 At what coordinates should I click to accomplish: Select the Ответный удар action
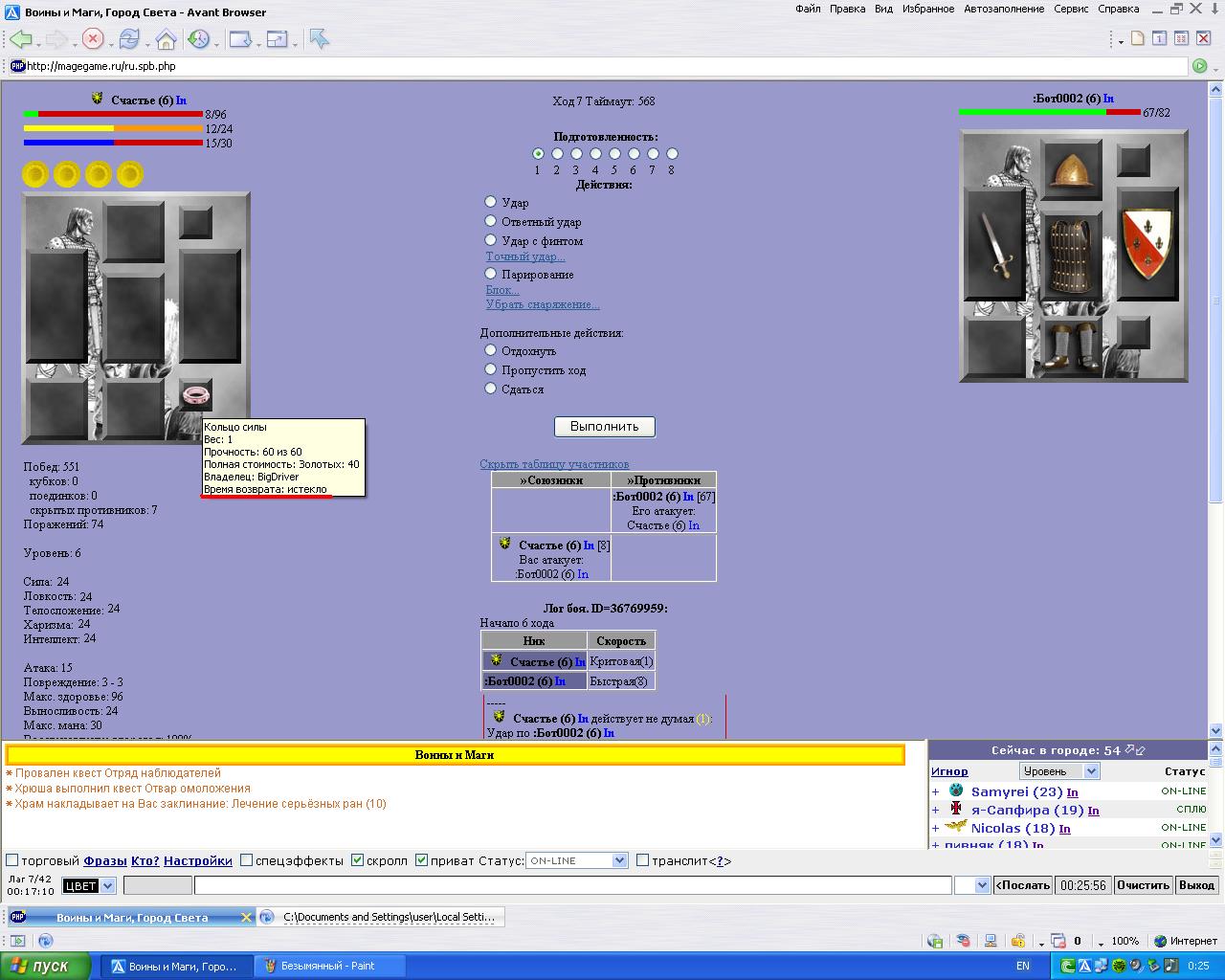tap(490, 221)
